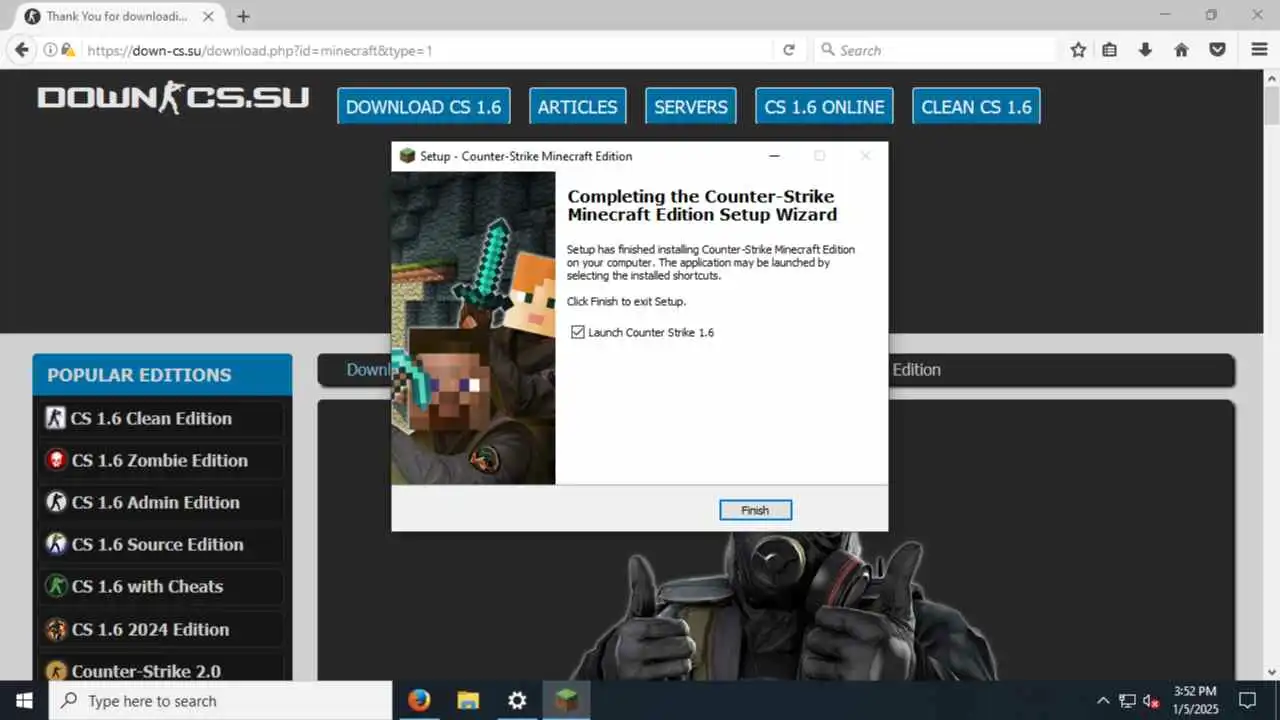Click the Type here to search box
This screenshot has width=1280, height=720.
pos(220,701)
